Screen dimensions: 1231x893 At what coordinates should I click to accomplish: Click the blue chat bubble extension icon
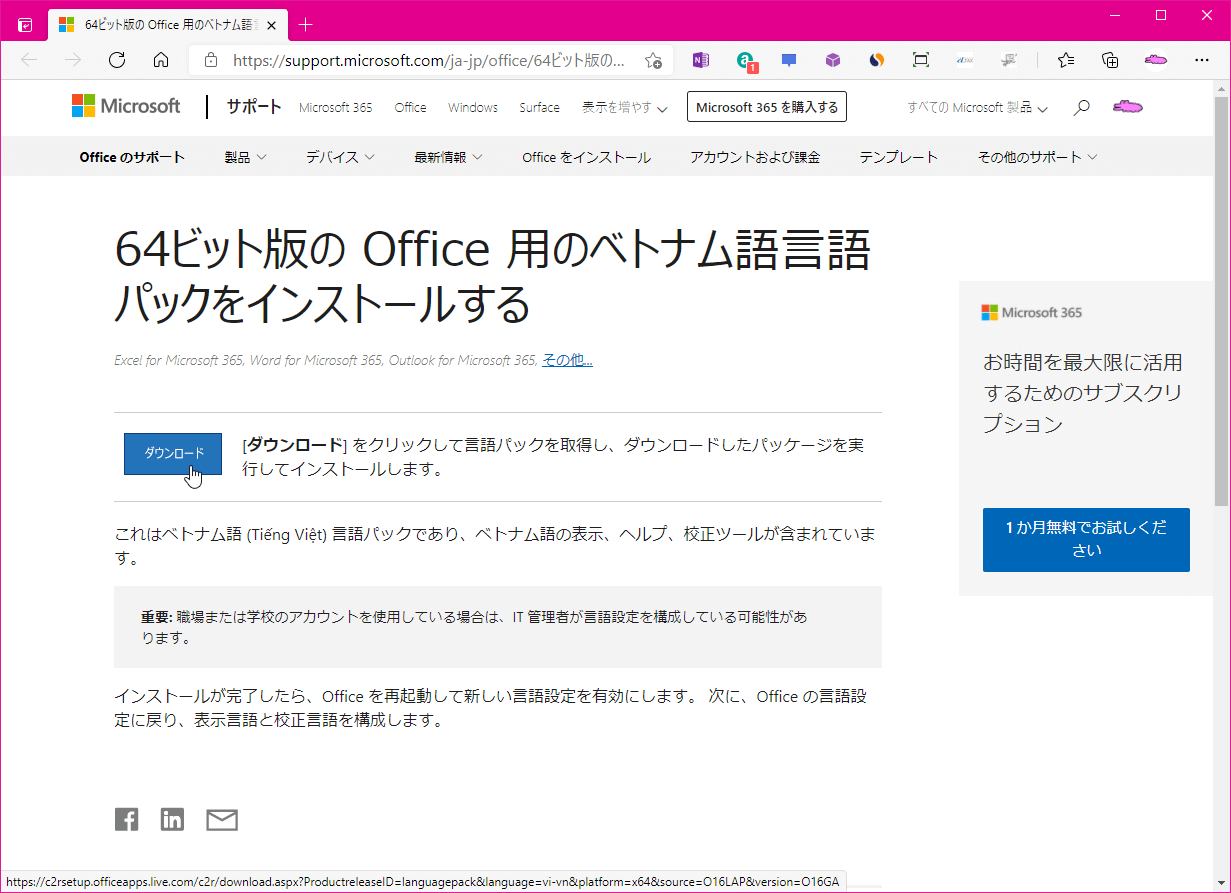(x=789, y=60)
